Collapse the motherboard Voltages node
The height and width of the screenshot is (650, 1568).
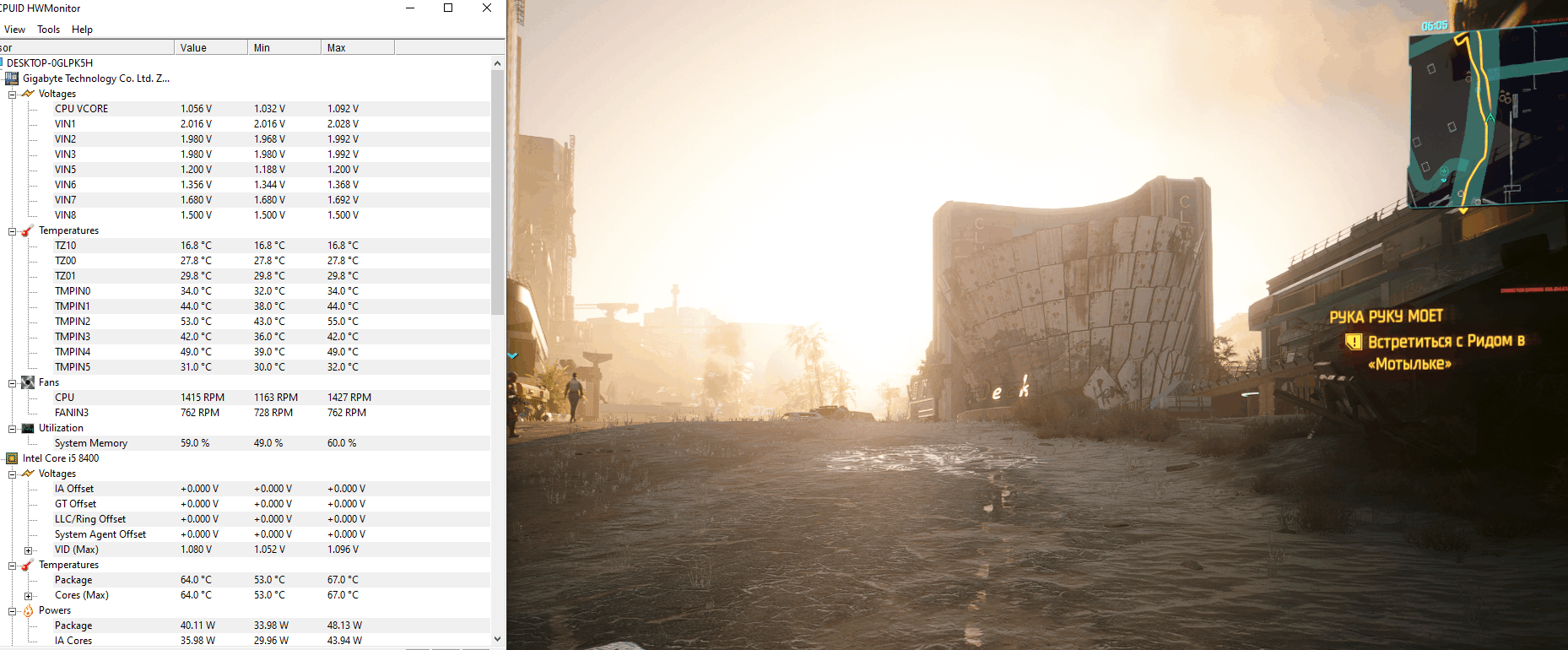13,95
